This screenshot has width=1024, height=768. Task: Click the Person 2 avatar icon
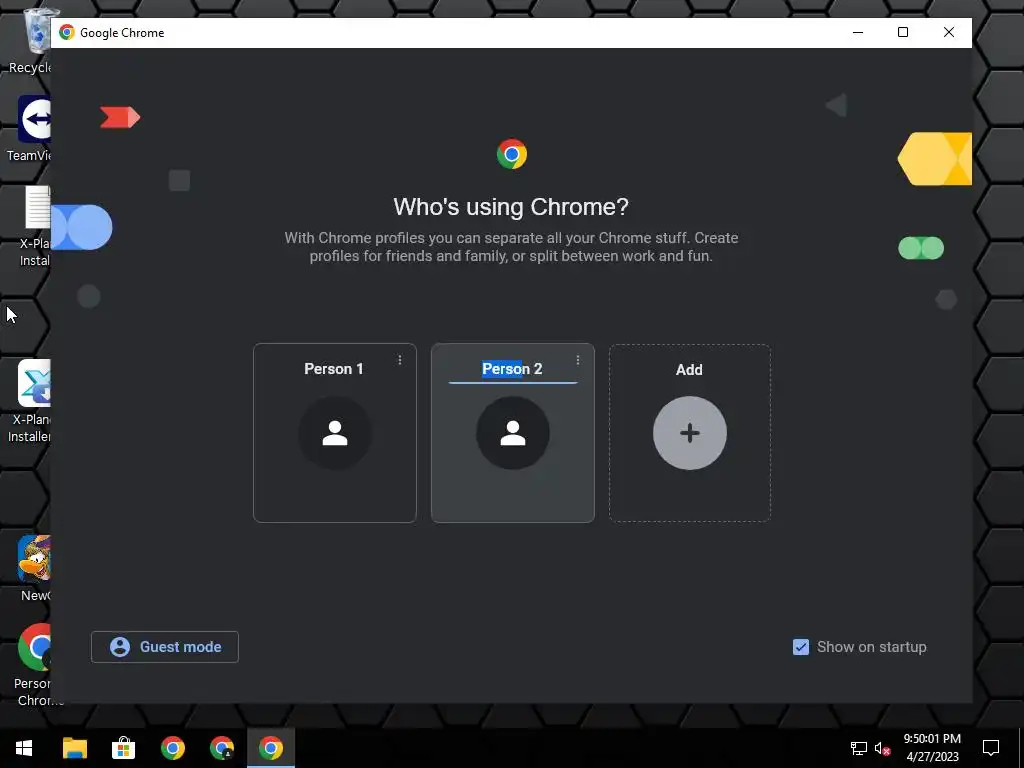[x=513, y=433]
